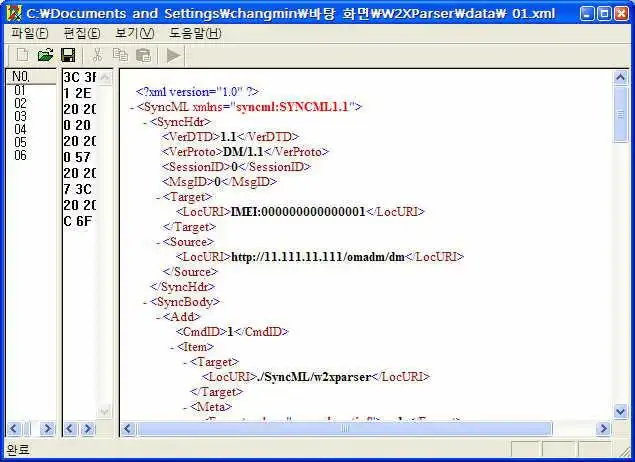Click the Copy toolbar icon
Viewport: 635px width, 462px height.
[x=120, y=55]
